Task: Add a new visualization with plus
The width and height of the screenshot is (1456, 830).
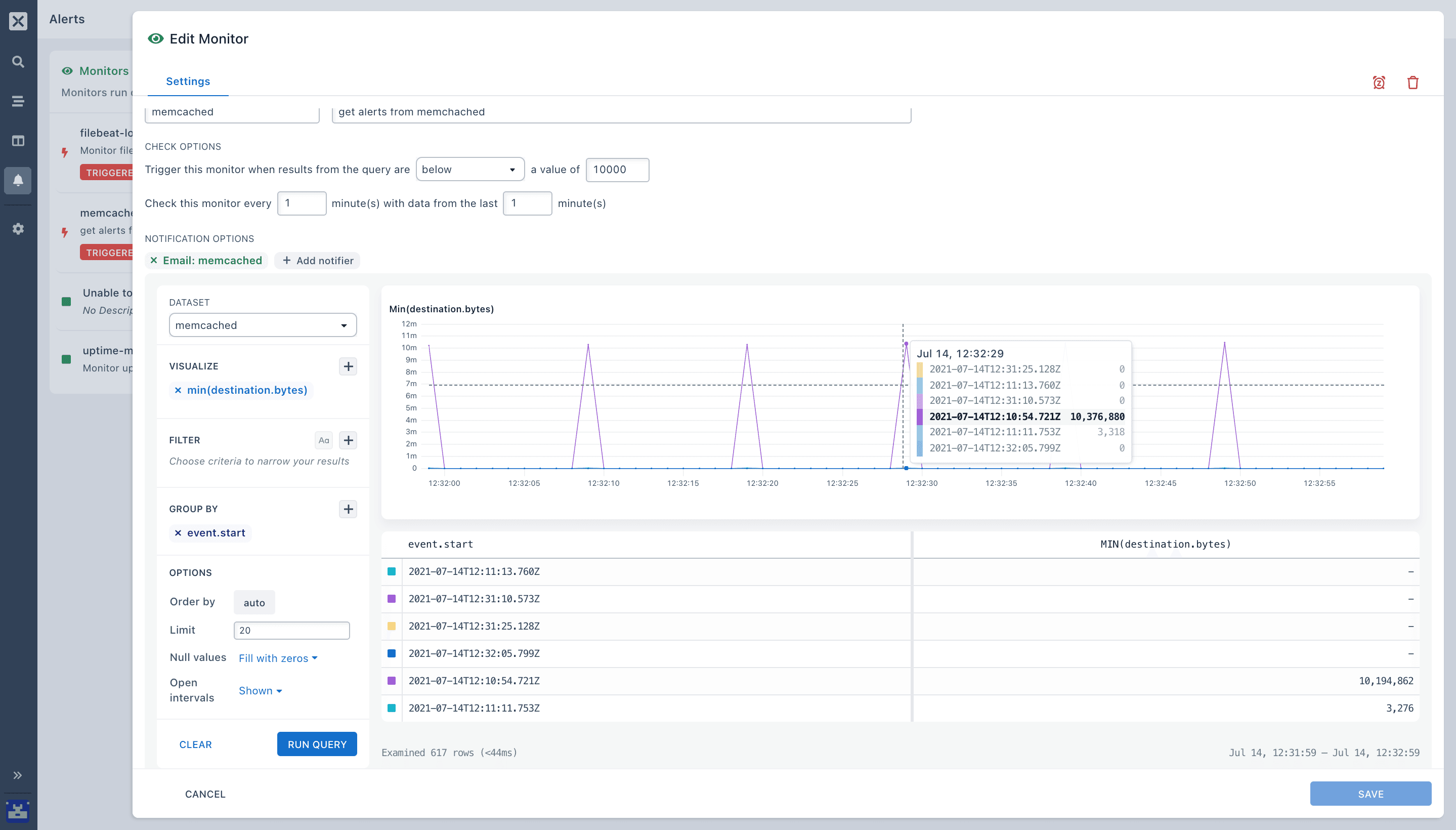Action: pyautogui.click(x=348, y=366)
